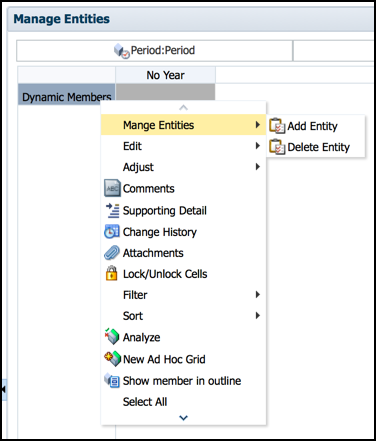
Task: Click the Supporting Detail icon
Action: pyautogui.click(x=112, y=211)
